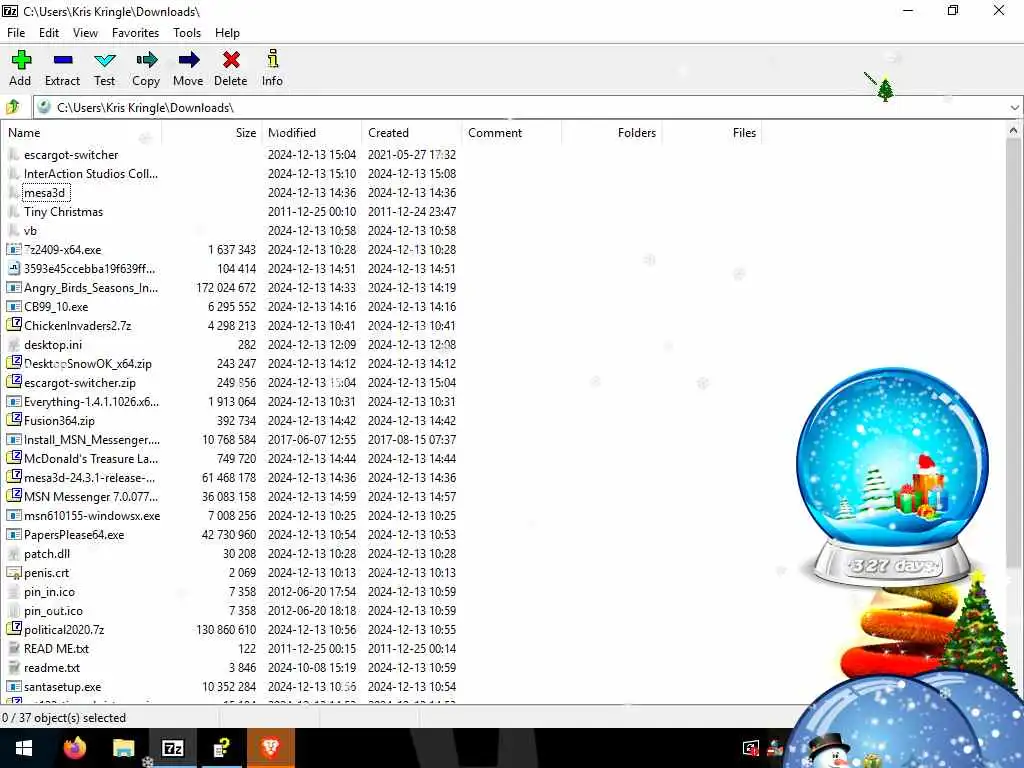Viewport: 1024px width, 768px height.
Task: Select the political2020.7z archive
Action: pyautogui.click(x=64, y=630)
